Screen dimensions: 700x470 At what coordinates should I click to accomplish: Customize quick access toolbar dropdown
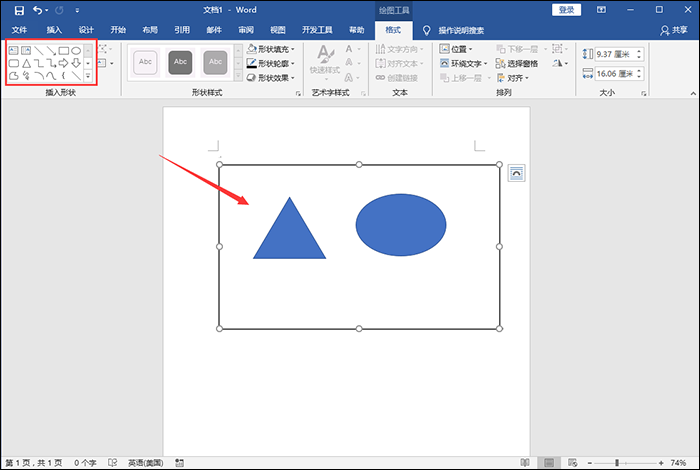pyautogui.click(x=77, y=10)
